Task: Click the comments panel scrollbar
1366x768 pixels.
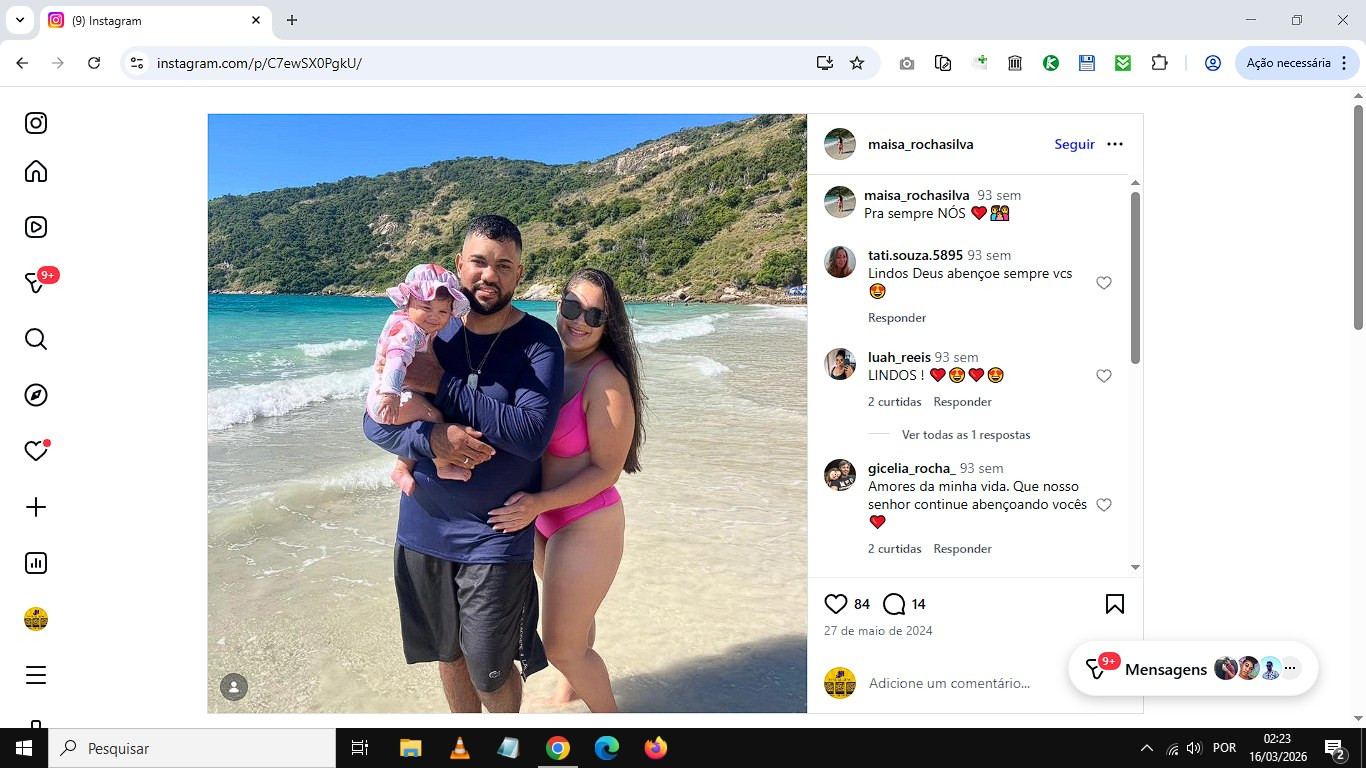Action: point(1135,278)
